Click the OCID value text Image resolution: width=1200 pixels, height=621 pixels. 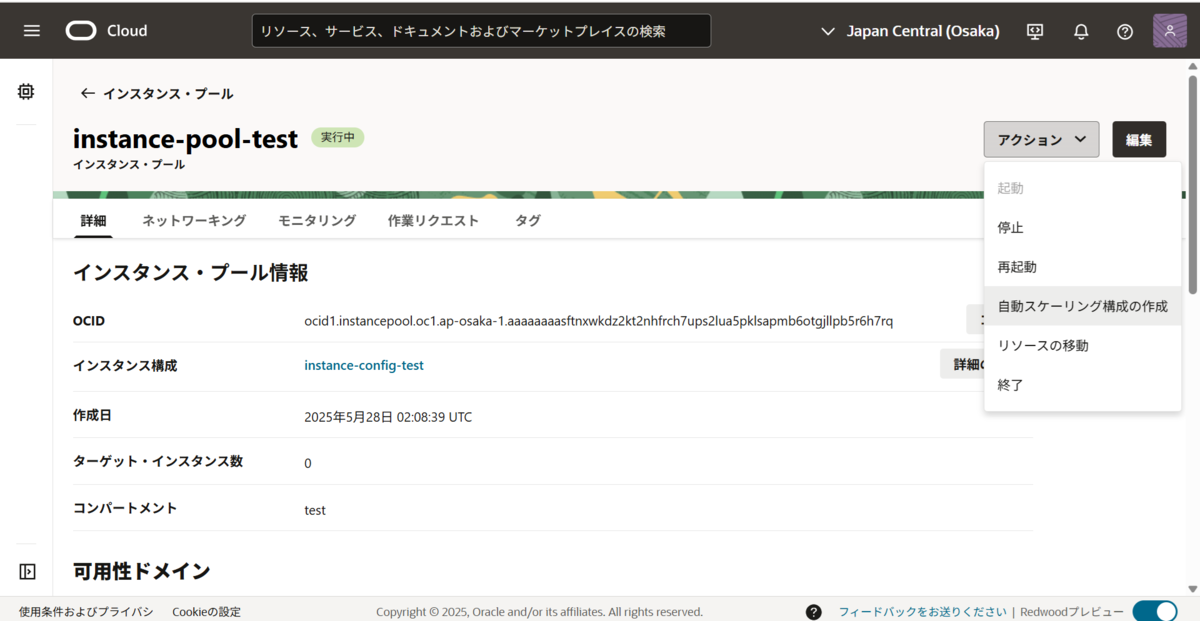[x=599, y=321]
